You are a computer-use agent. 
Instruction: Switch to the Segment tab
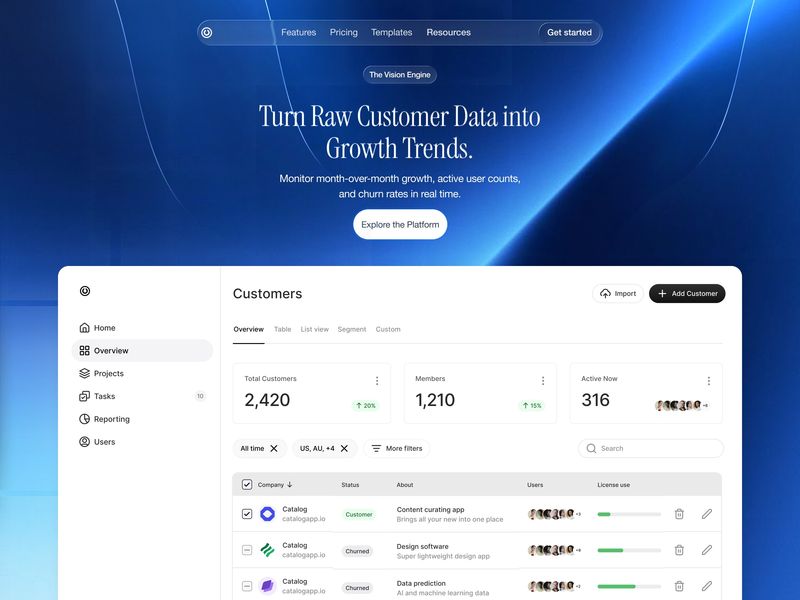click(352, 330)
